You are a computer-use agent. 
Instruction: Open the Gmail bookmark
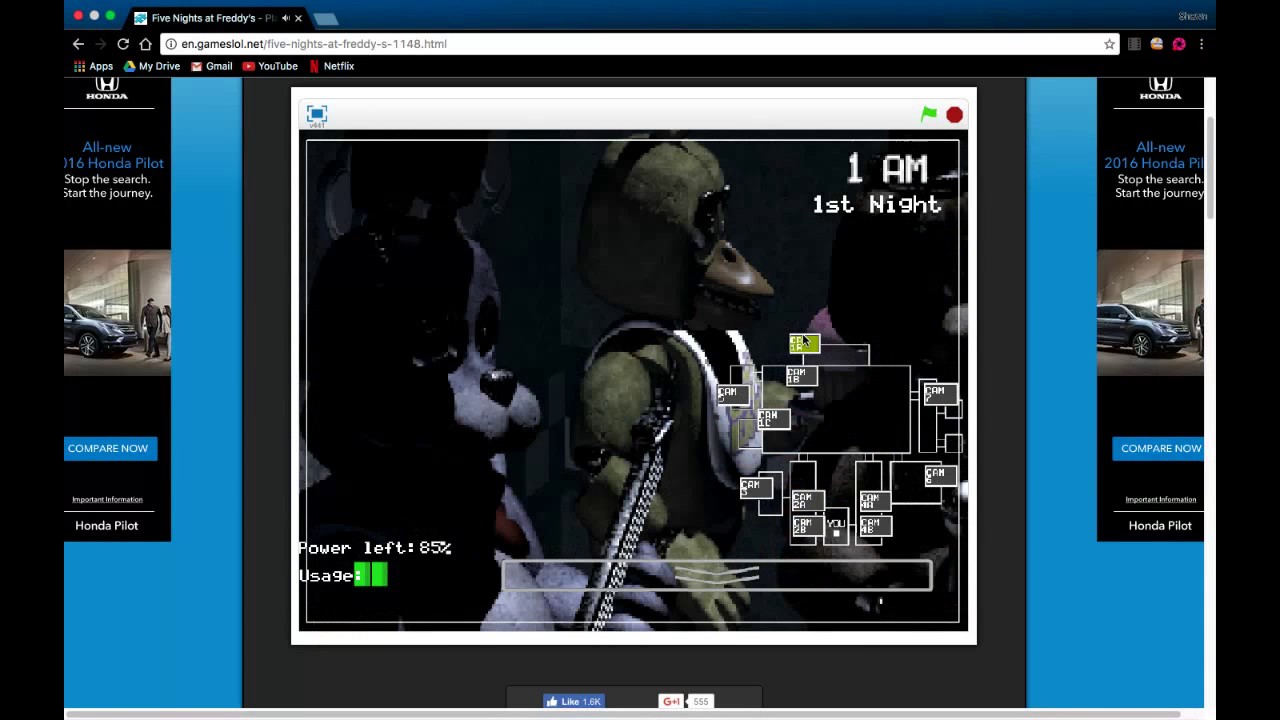point(212,66)
